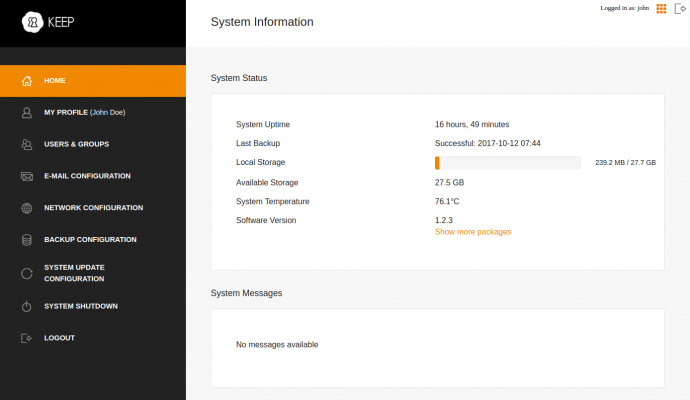The image size is (690, 400).
Task: Click the Software Version label
Action: click(266, 220)
